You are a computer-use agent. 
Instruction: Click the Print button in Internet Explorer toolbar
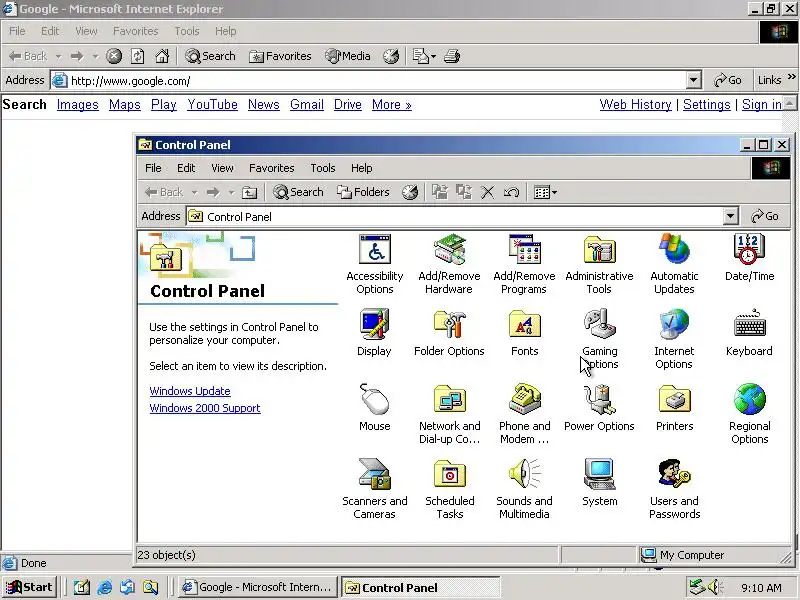tap(452, 56)
